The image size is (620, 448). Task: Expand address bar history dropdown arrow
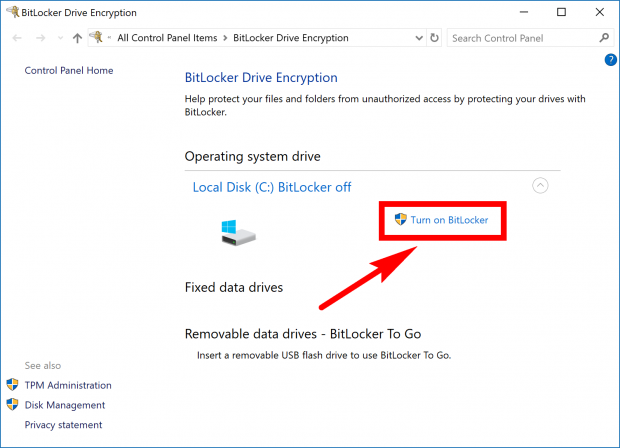click(x=417, y=38)
